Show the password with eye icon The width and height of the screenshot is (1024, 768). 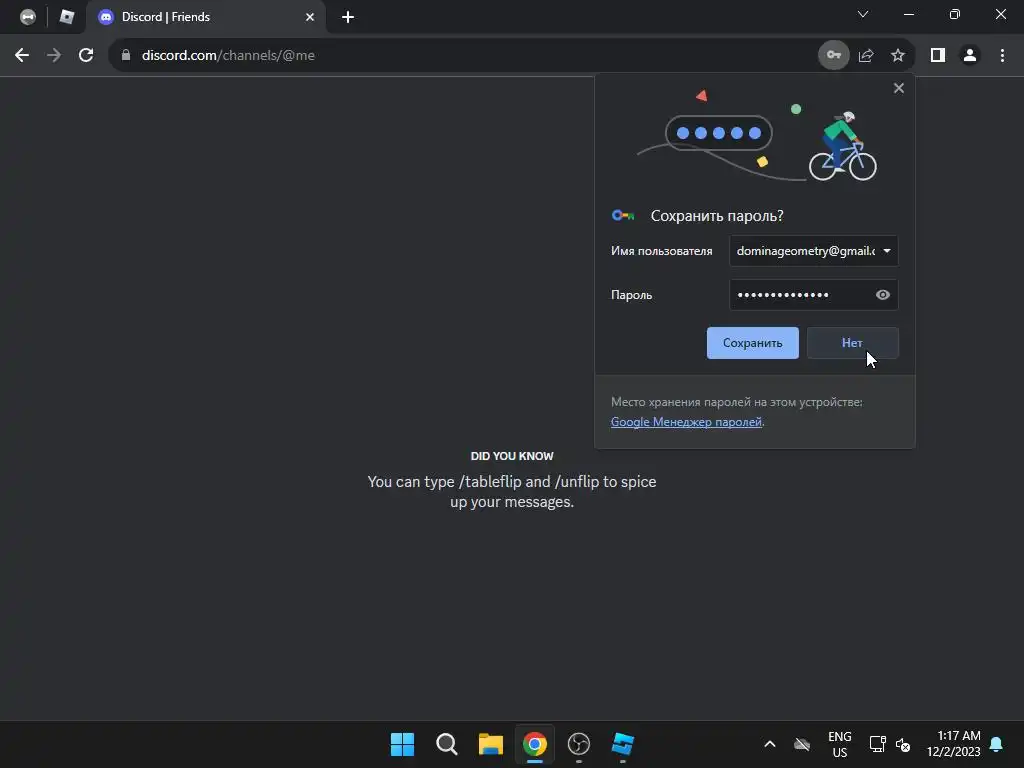tap(882, 295)
